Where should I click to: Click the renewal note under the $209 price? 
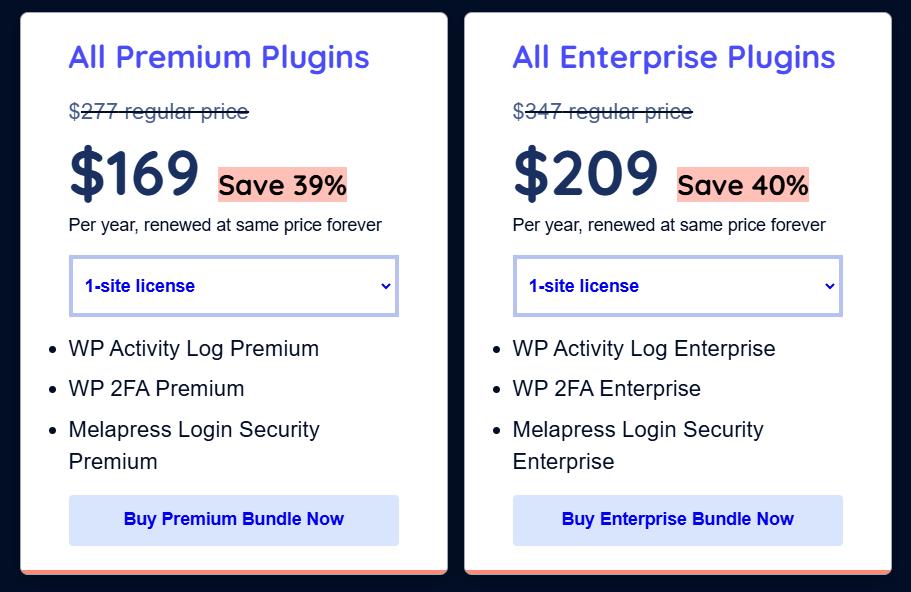[x=669, y=225]
